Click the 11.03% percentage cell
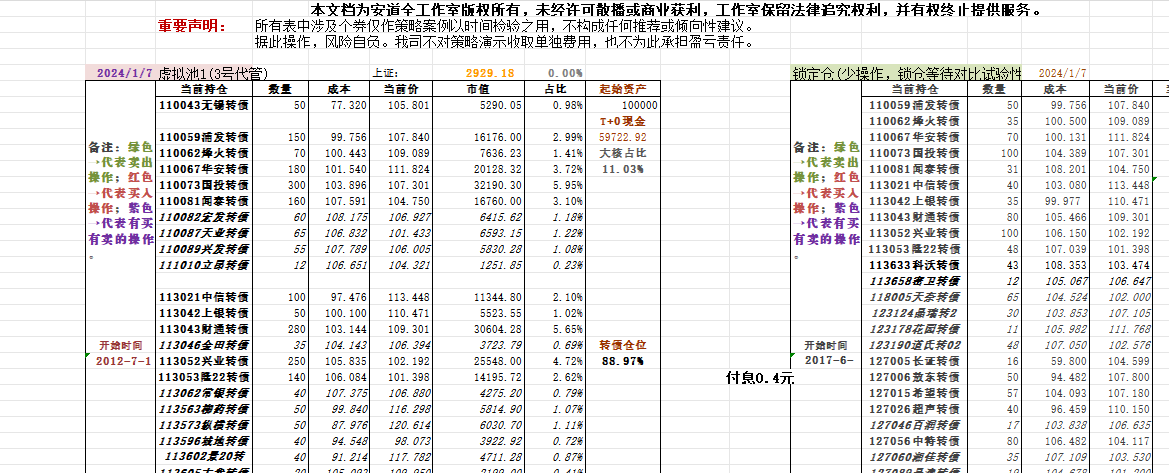This screenshot has height=473, width=1169. [x=622, y=169]
